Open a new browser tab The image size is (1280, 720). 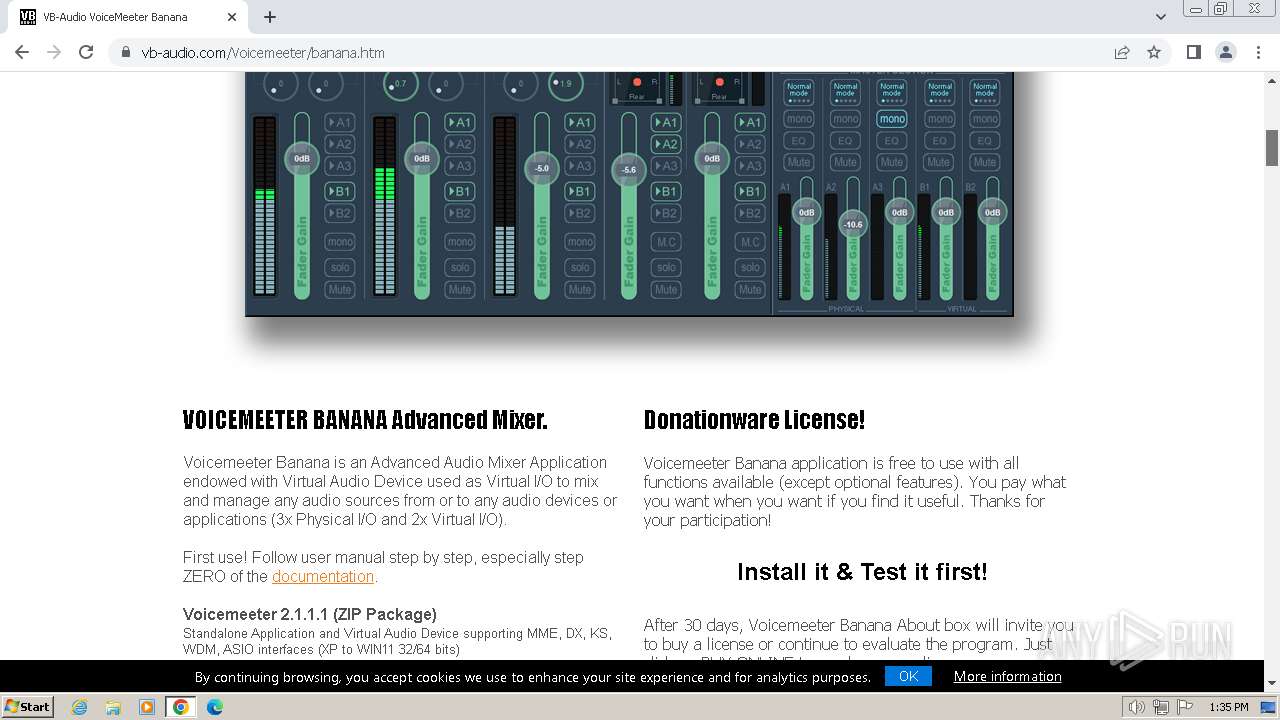270,17
